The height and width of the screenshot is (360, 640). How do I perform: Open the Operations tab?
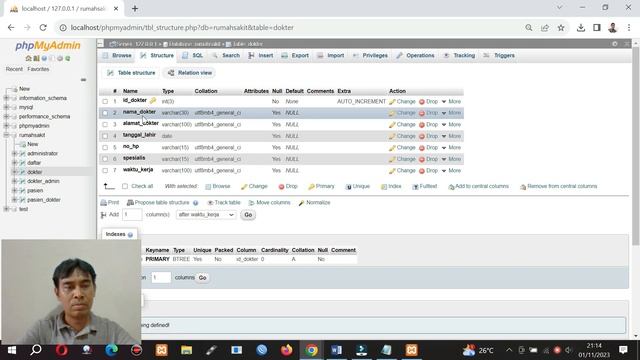pos(416,56)
